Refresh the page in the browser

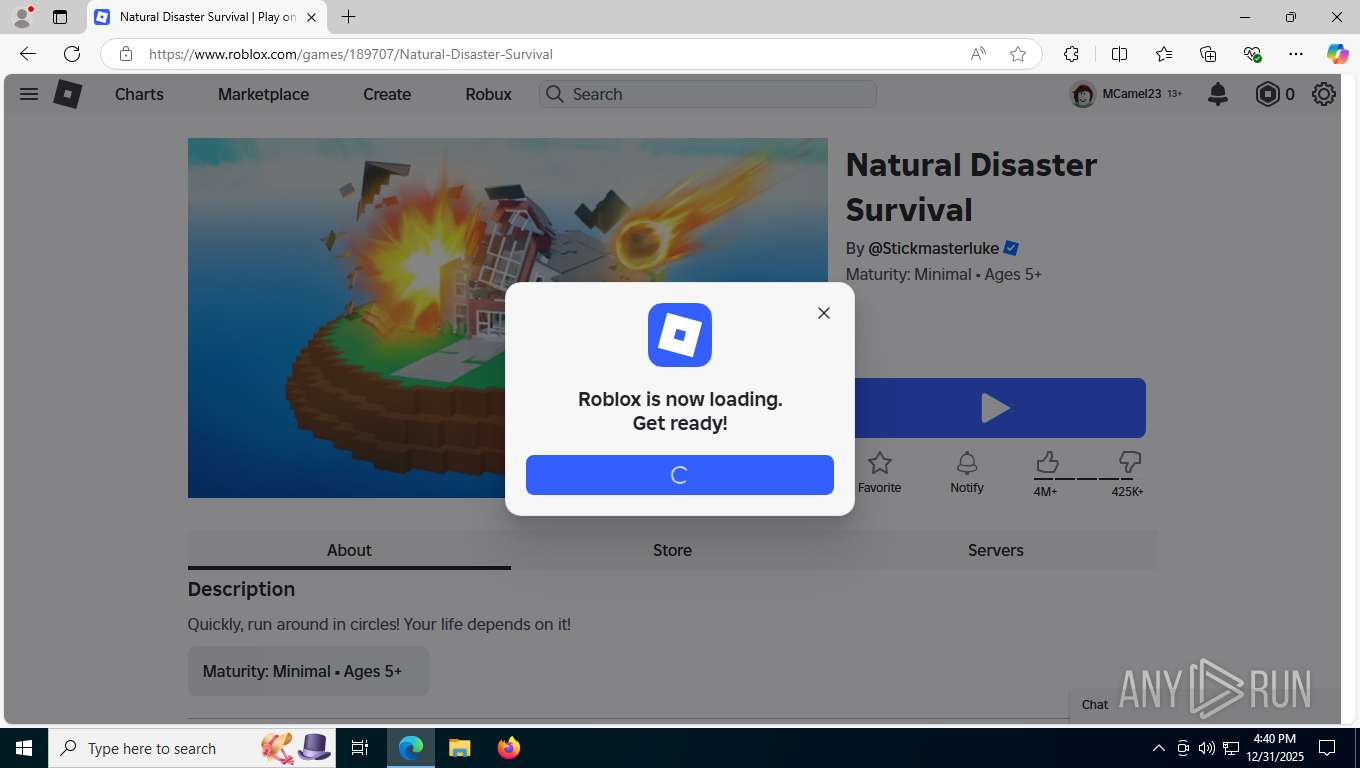[x=72, y=54]
